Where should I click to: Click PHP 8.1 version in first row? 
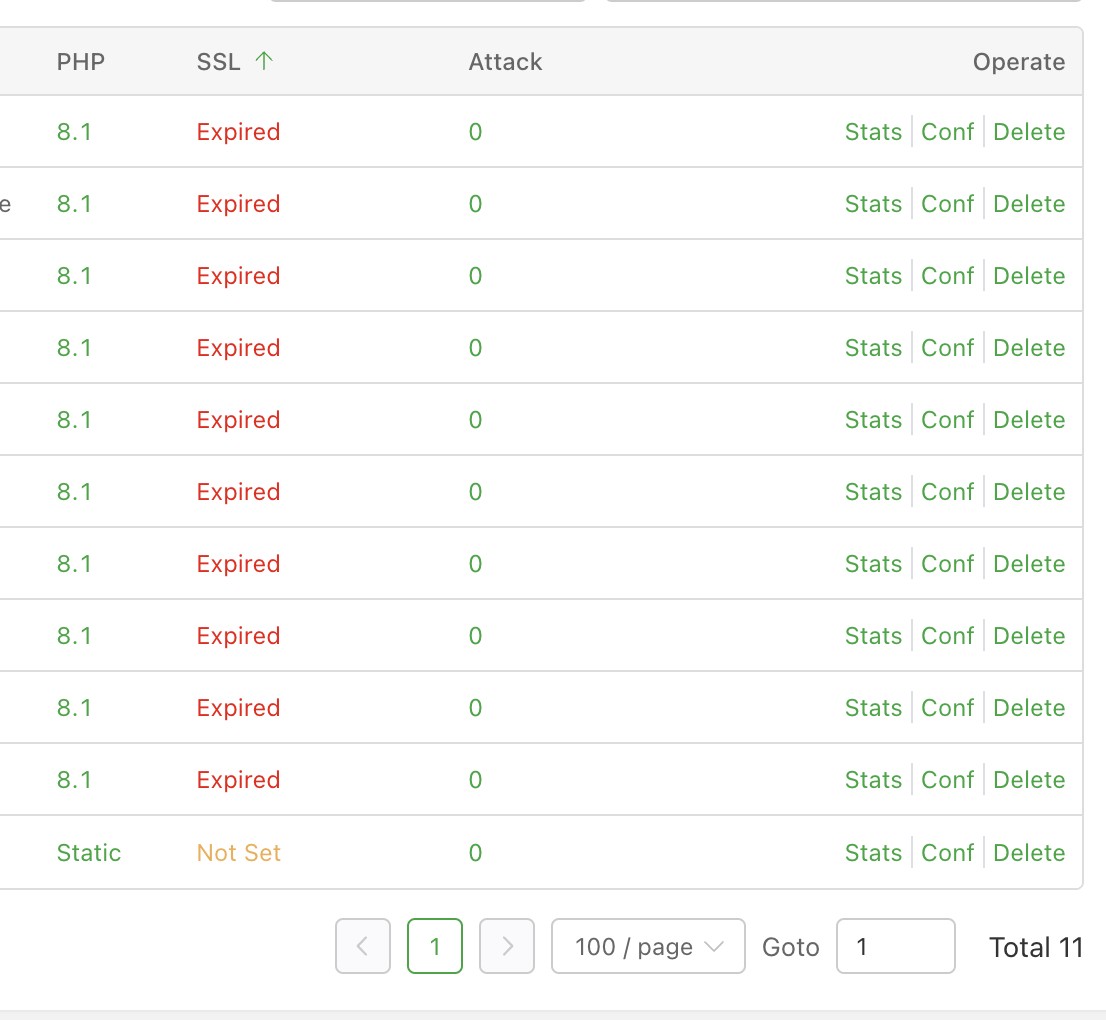point(74,132)
